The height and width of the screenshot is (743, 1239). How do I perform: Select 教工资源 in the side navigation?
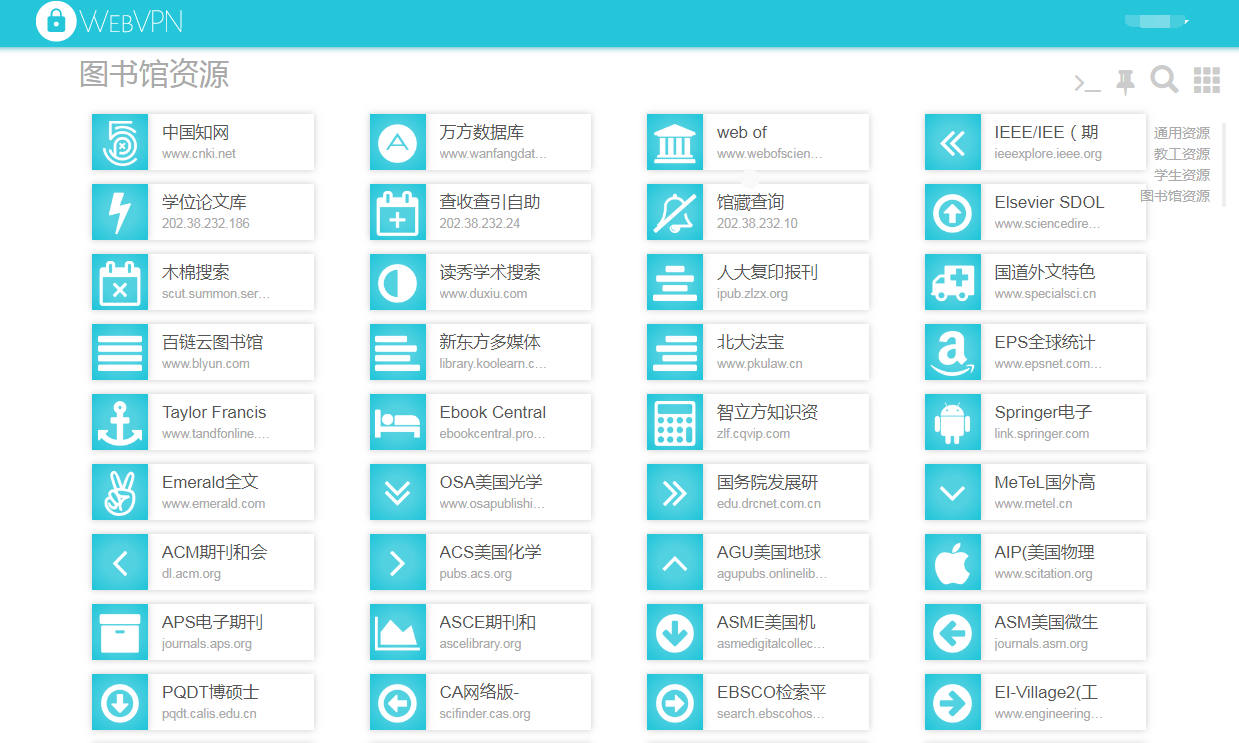point(1181,154)
